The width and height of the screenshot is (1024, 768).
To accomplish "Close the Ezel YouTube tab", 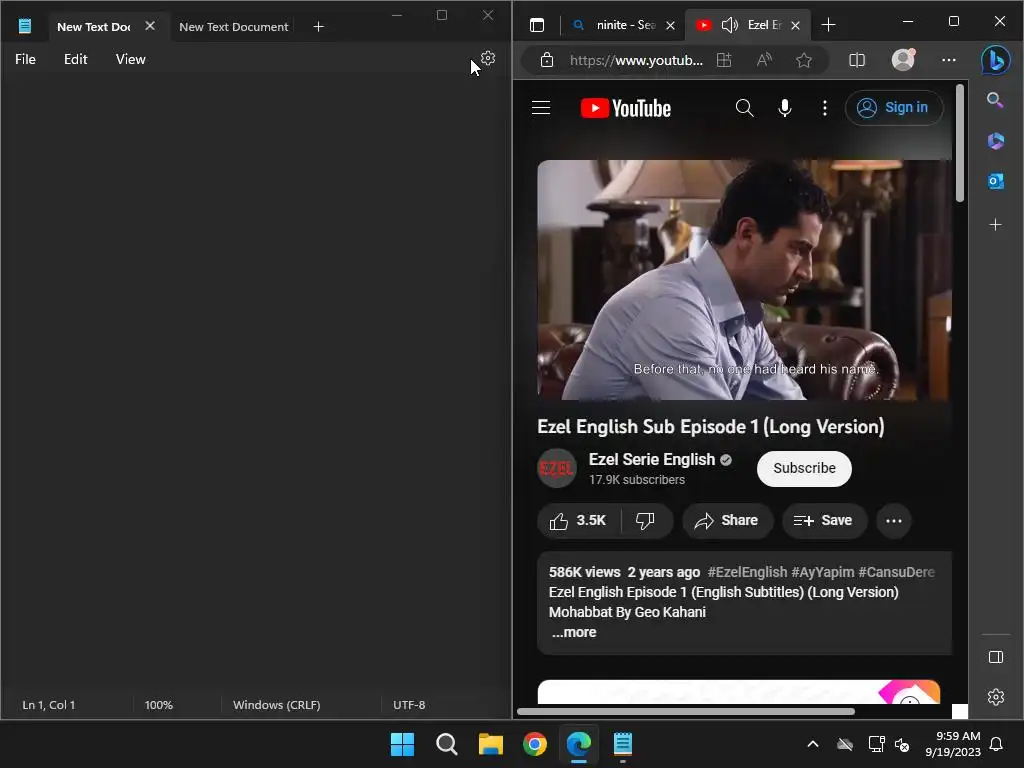I will point(795,25).
